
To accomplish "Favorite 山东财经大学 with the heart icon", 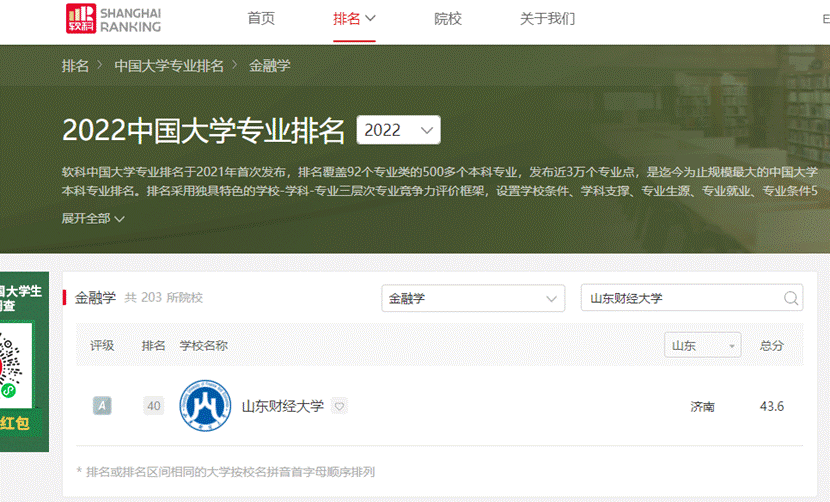I will click(x=339, y=406).
